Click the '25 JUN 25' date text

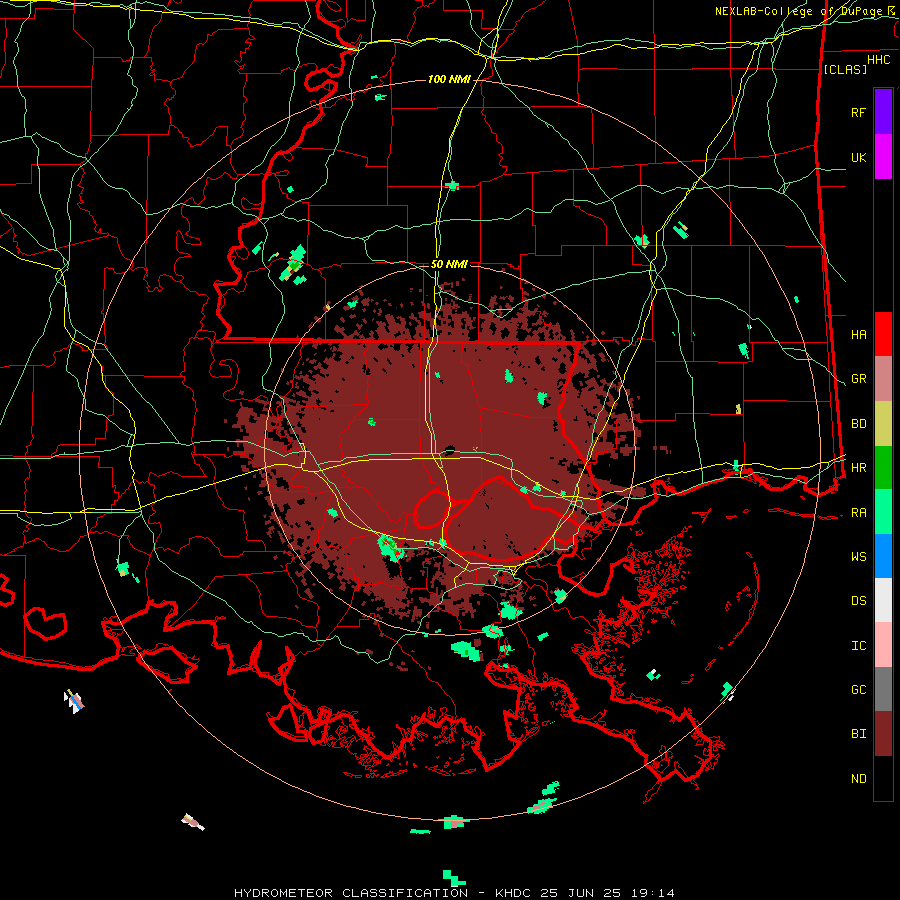[580, 893]
